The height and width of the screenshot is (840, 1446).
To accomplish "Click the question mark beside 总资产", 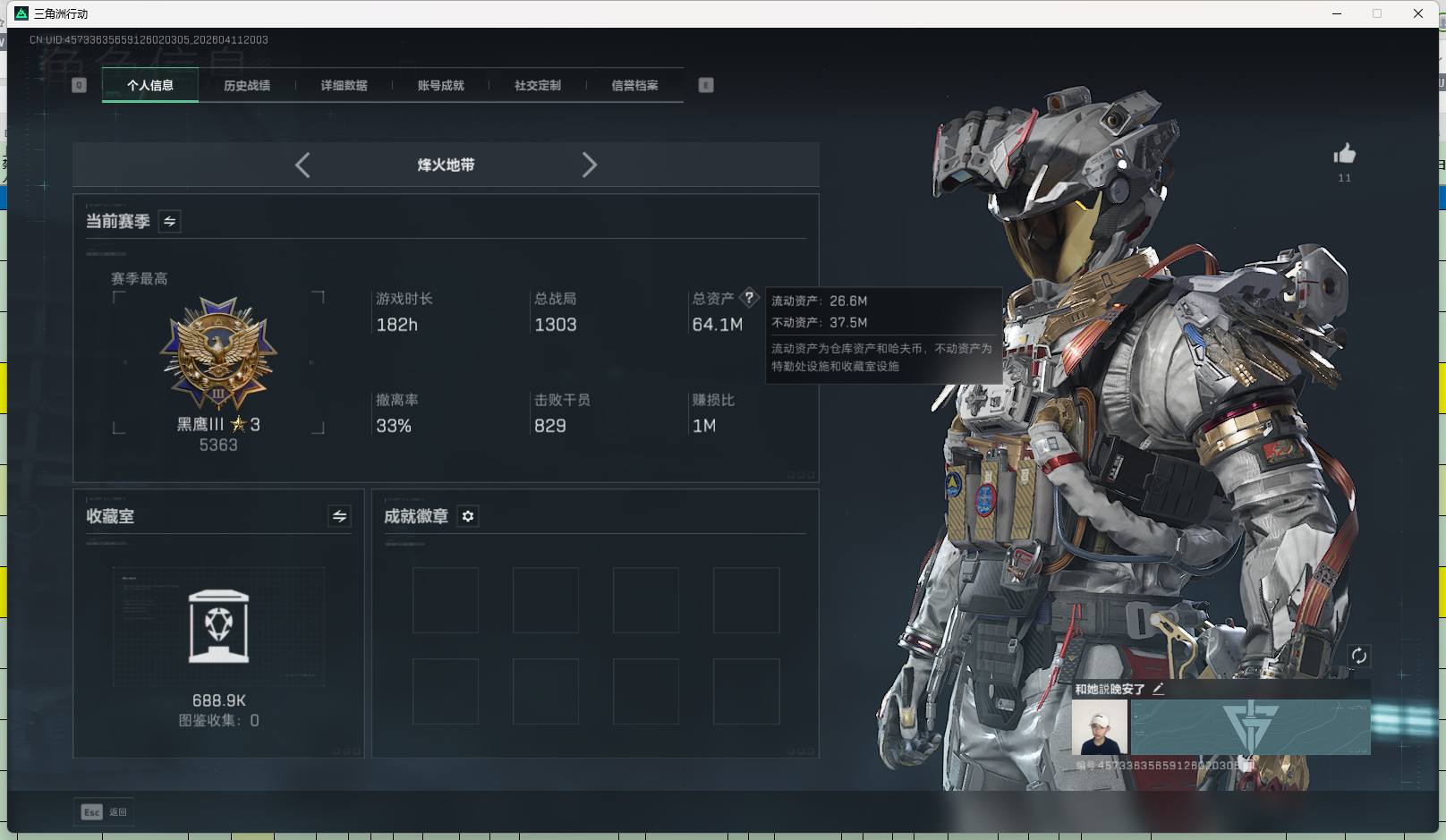I will pyautogui.click(x=749, y=298).
